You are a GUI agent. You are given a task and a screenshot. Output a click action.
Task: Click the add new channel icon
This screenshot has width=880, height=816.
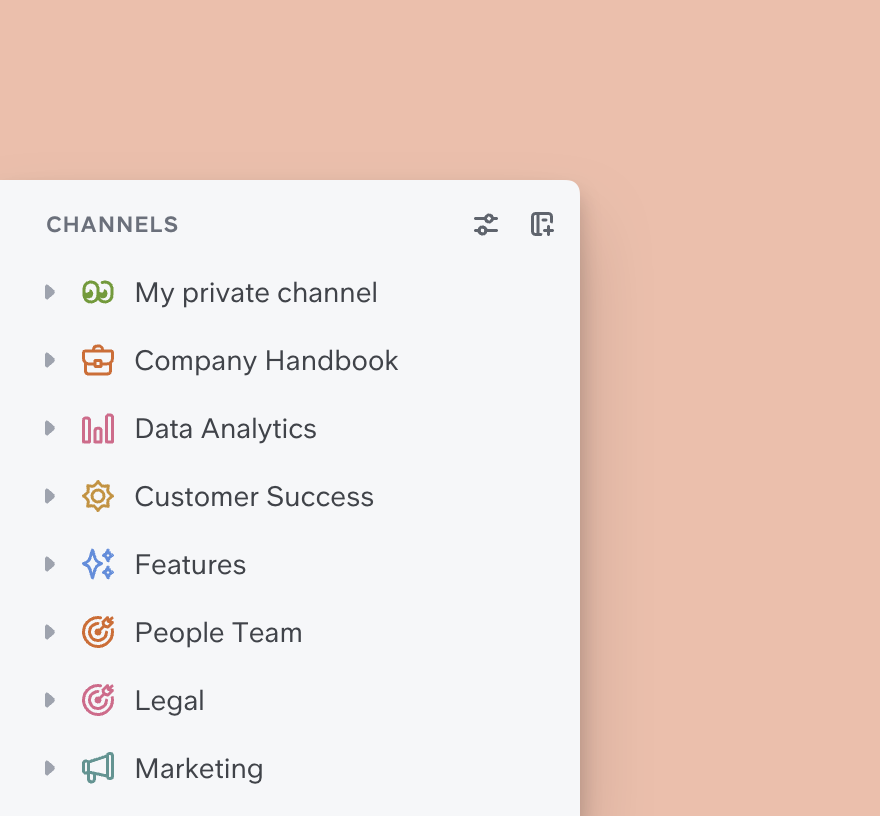tap(542, 224)
